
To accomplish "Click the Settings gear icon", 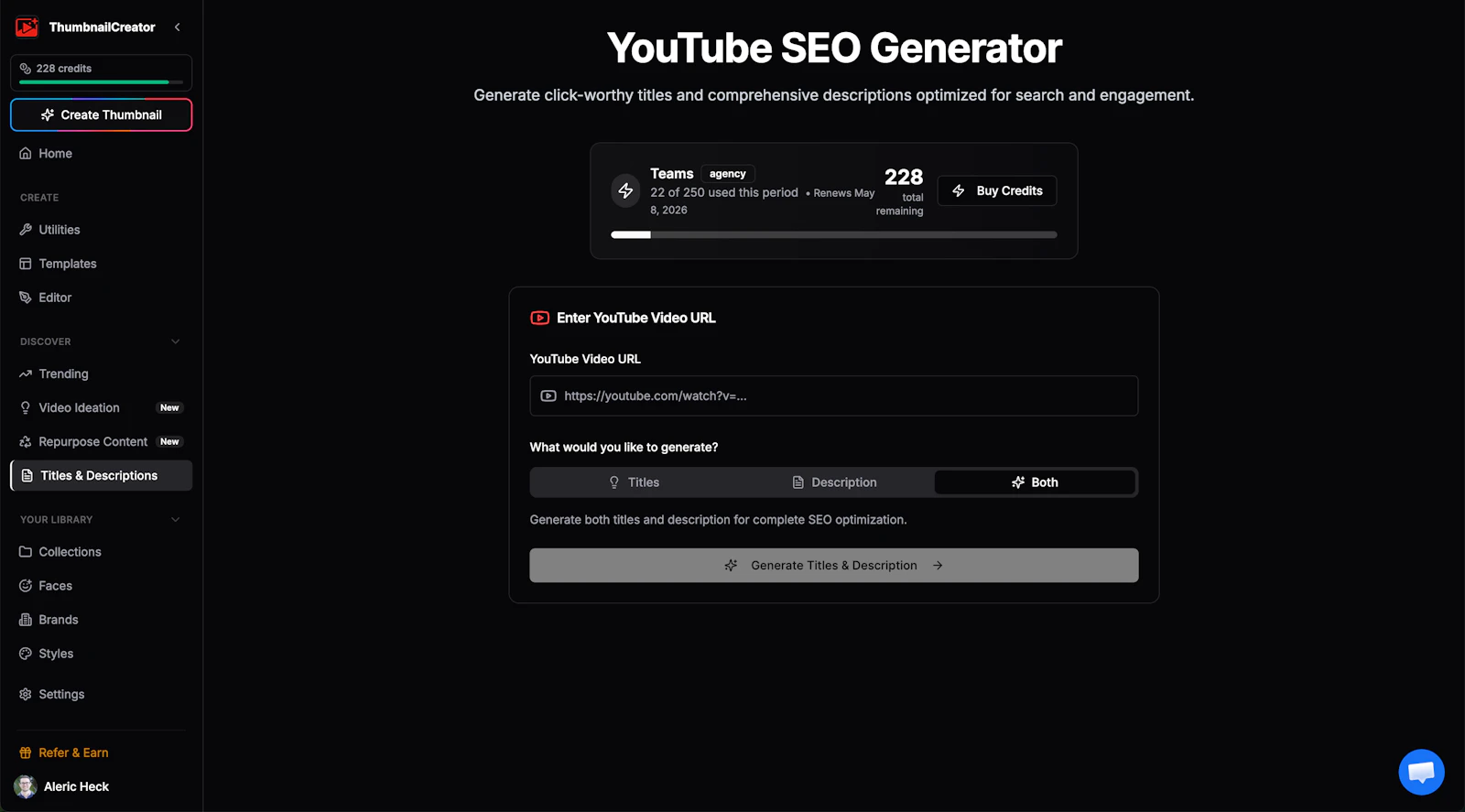I will [26, 694].
